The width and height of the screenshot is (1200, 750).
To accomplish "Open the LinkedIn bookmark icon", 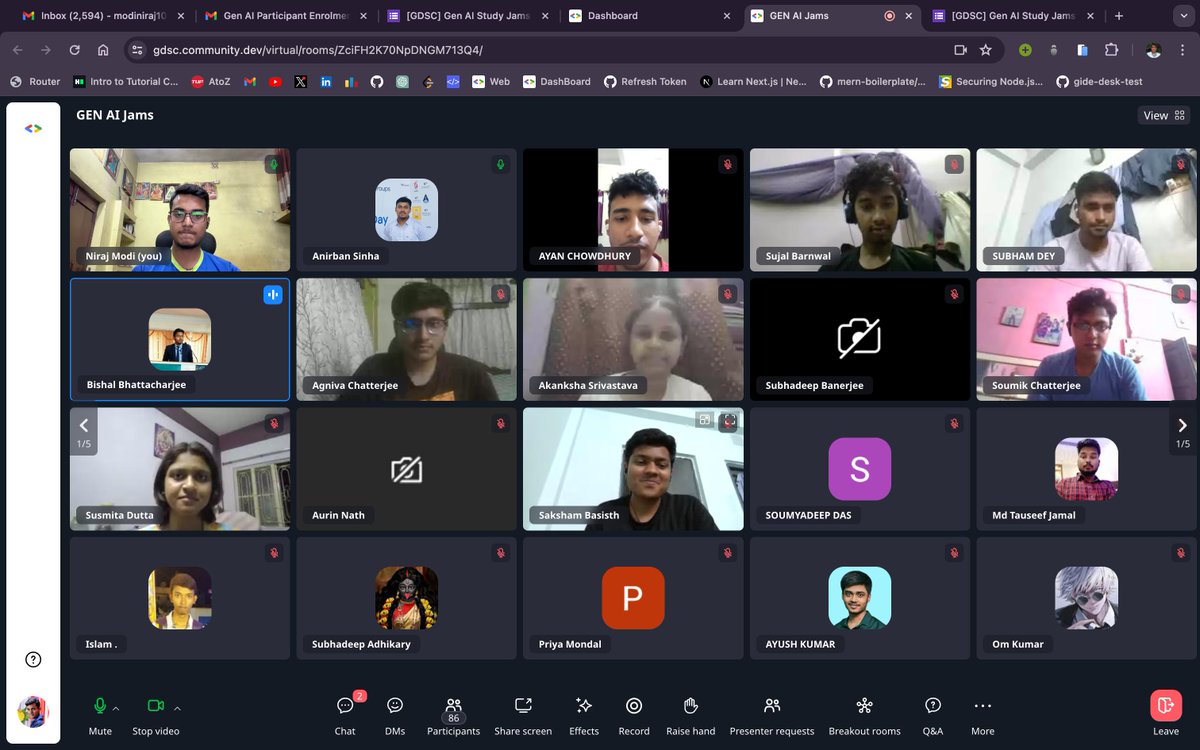I will click(x=326, y=82).
